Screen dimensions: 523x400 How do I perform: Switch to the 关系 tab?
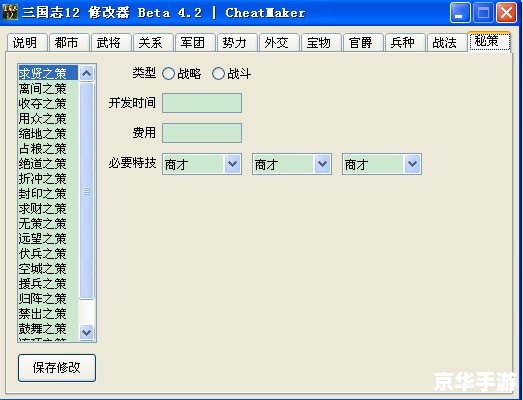[x=153, y=43]
